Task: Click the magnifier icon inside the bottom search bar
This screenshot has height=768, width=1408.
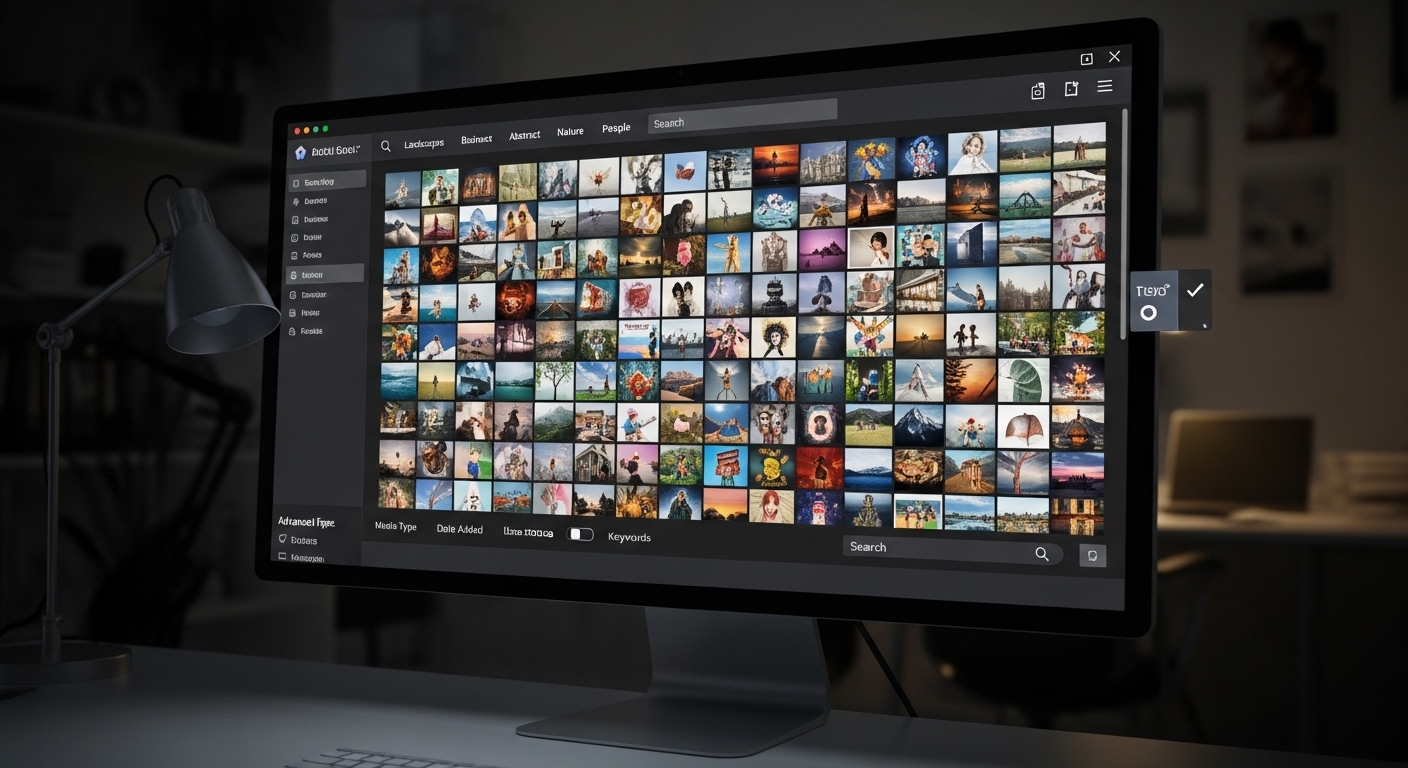Action: pos(1042,553)
